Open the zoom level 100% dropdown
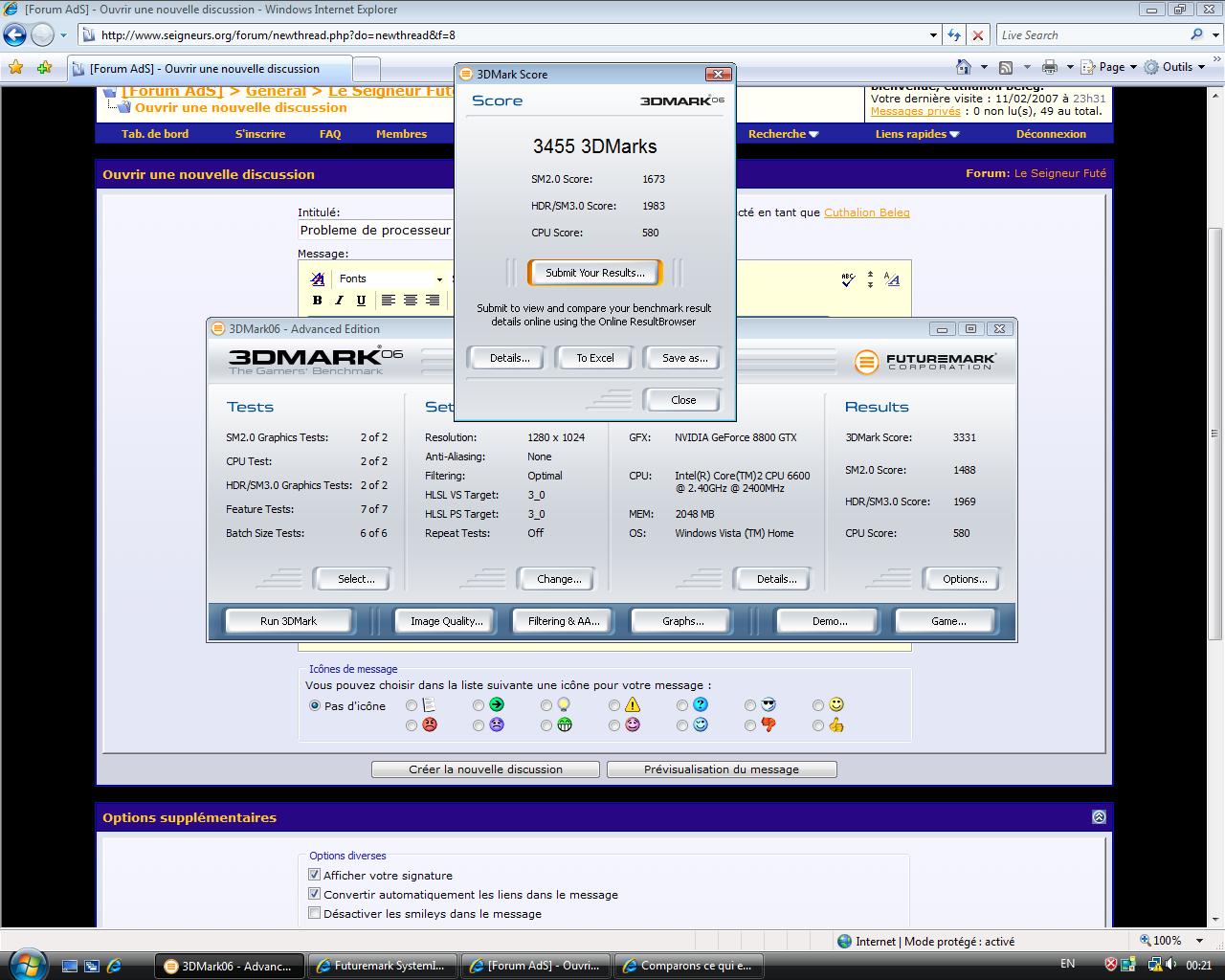Screen dimensions: 1225x980 tap(1199, 941)
